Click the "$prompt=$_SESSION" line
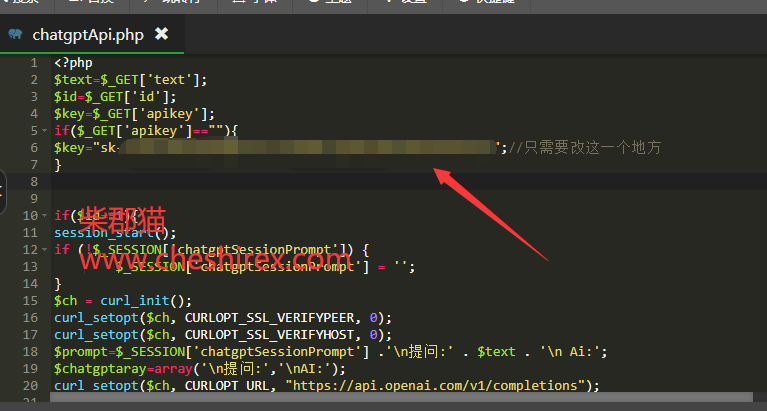 [331, 352]
